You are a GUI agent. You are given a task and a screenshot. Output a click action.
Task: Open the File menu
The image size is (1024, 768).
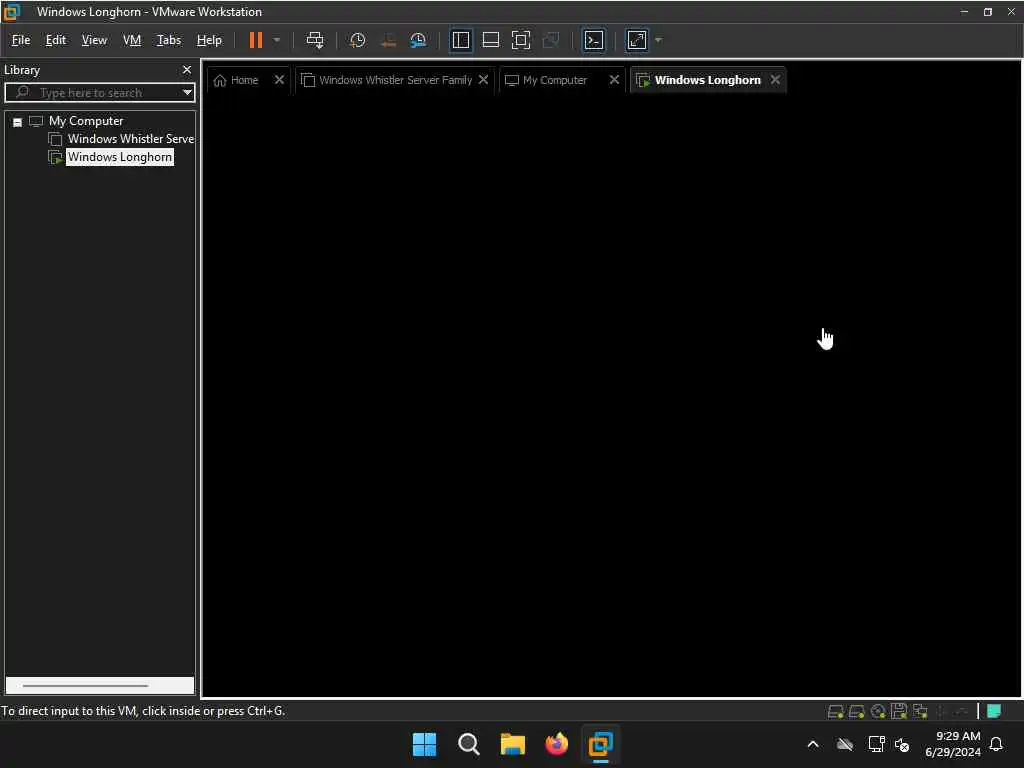click(21, 40)
